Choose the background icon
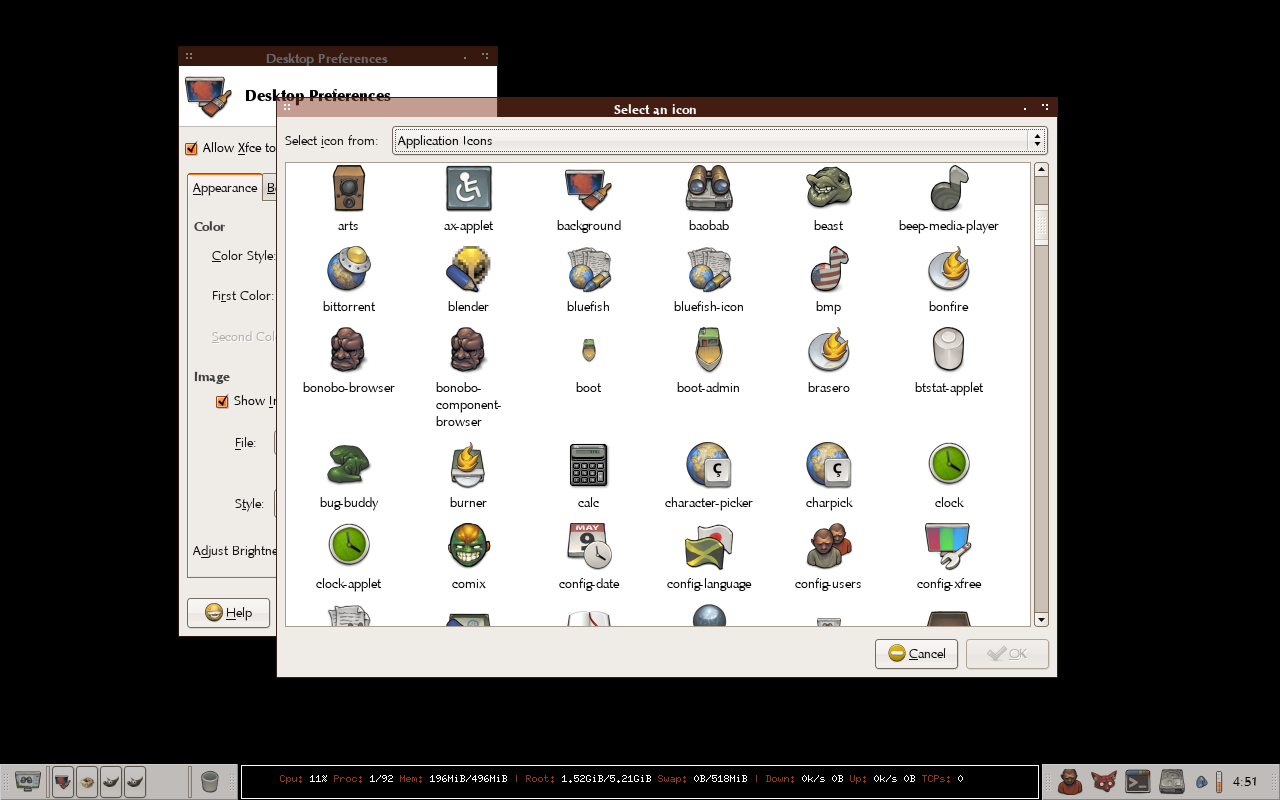This screenshot has width=1280, height=800. 588,188
